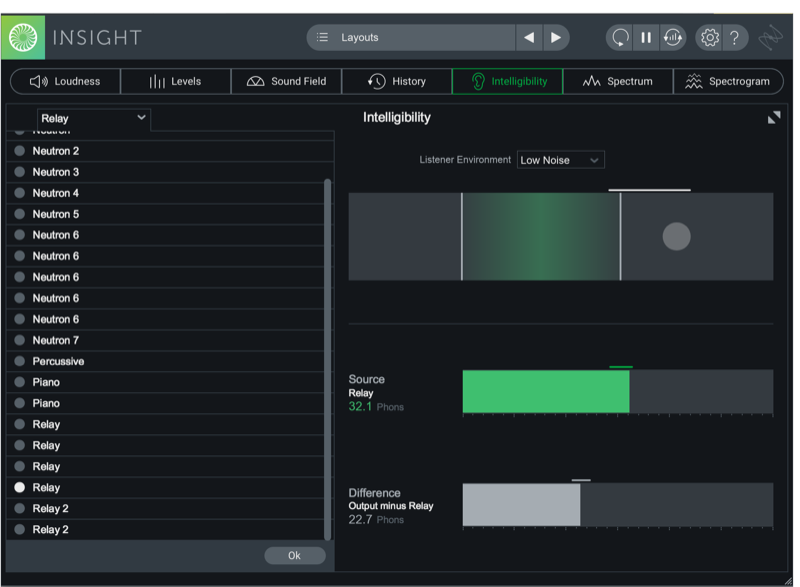Viewport: 800px width, 587px height.
Task: Click the Loudness speaker icon
Action: (38, 82)
